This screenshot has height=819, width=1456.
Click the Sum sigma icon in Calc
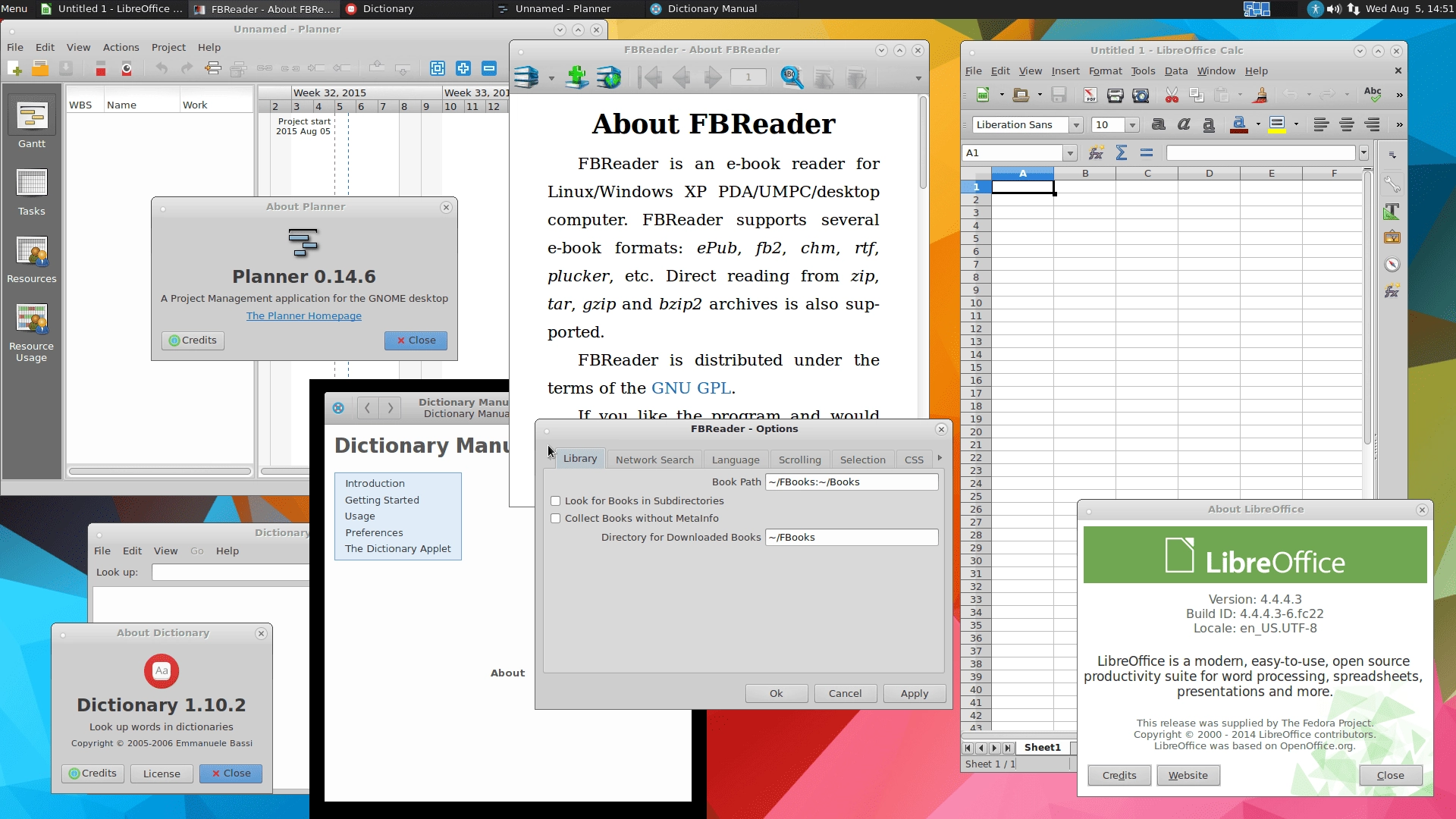click(x=1122, y=153)
